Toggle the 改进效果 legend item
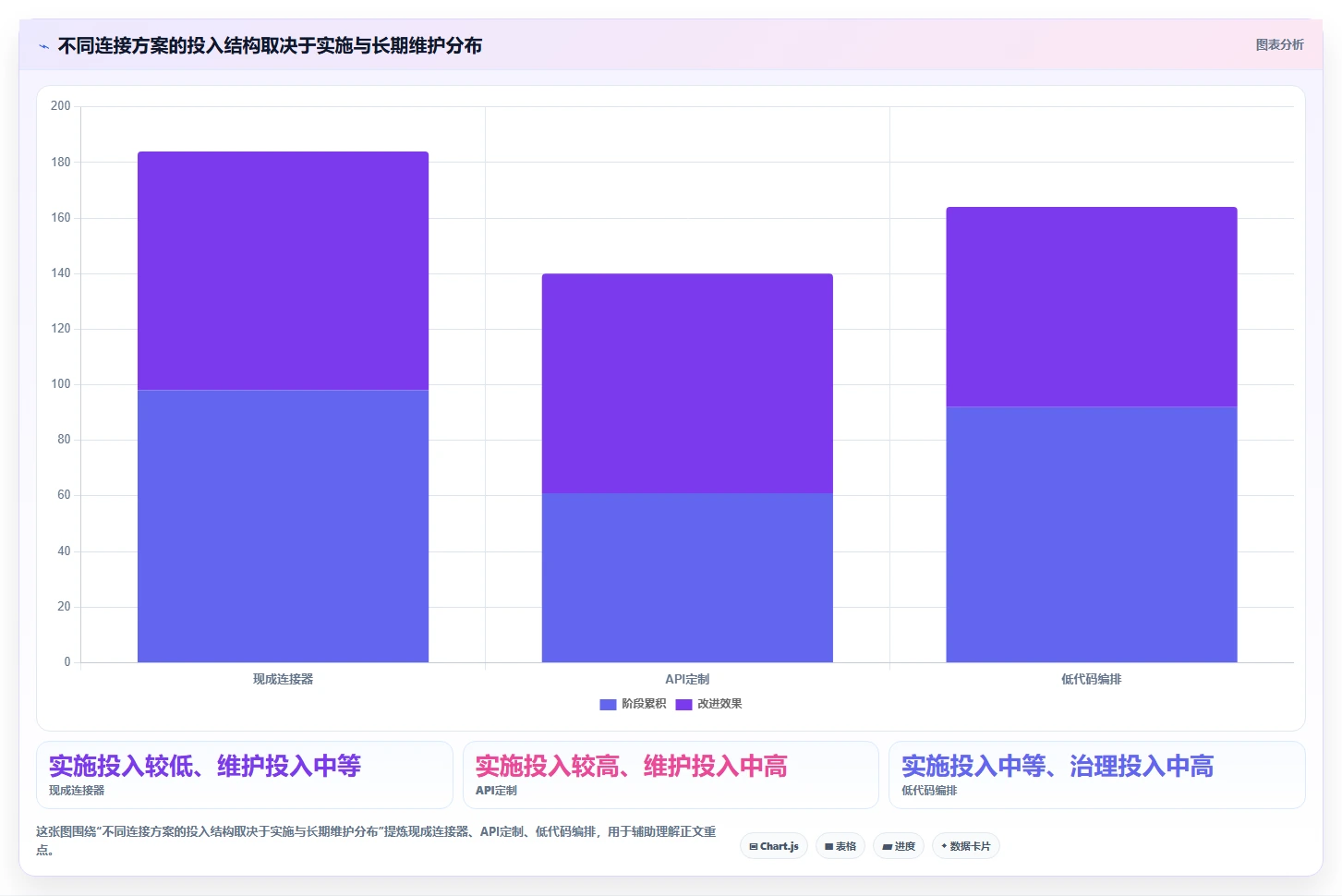The image size is (1342, 896). 708,704
